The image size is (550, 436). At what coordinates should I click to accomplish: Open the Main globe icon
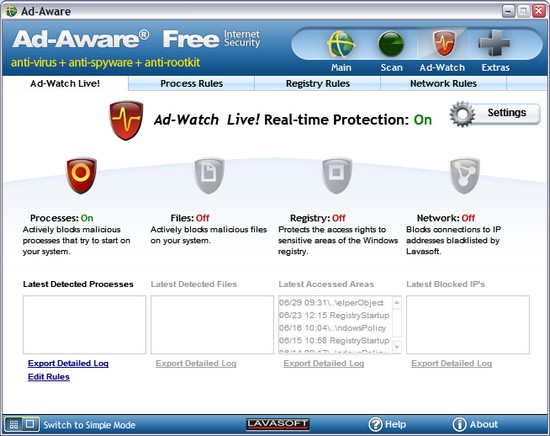341,45
